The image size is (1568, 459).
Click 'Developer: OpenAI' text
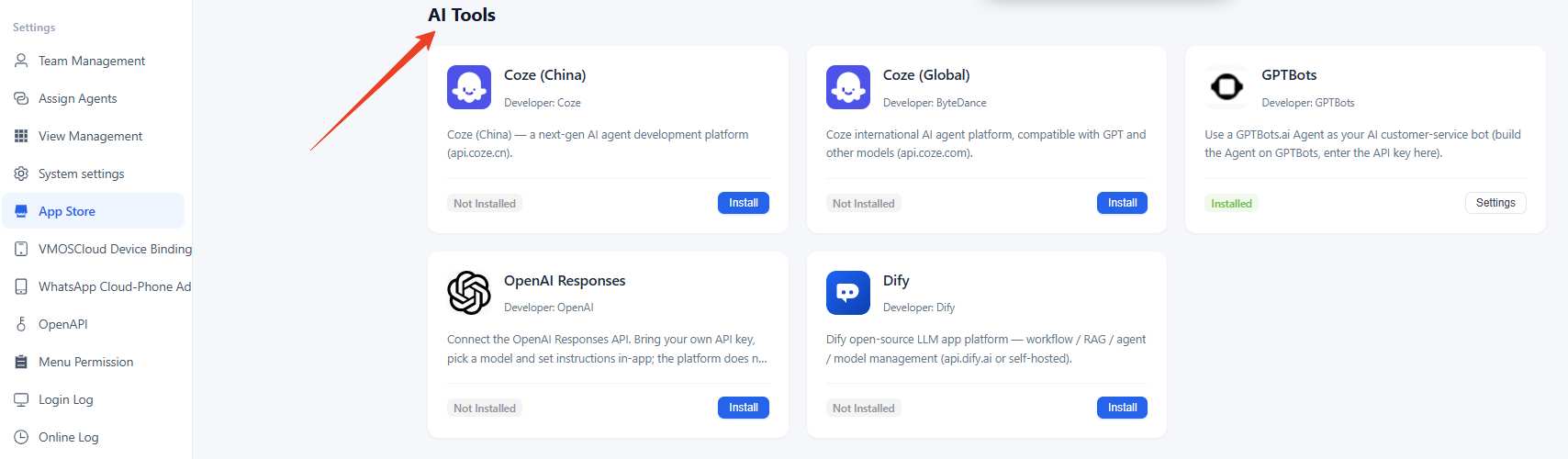(x=549, y=308)
